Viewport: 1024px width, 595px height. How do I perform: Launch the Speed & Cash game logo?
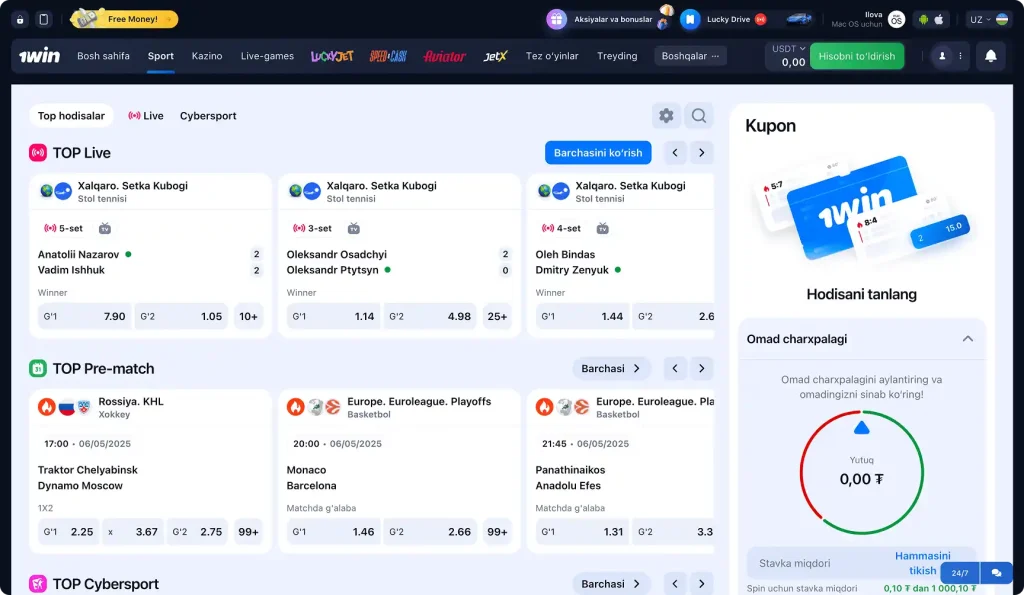coord(388,56)
